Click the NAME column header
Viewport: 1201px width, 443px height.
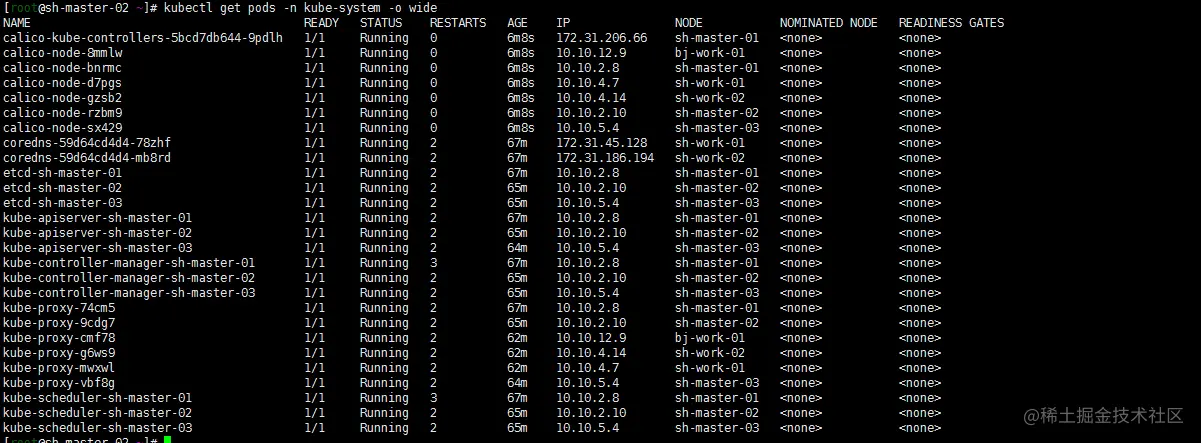(x=17, y=23)
